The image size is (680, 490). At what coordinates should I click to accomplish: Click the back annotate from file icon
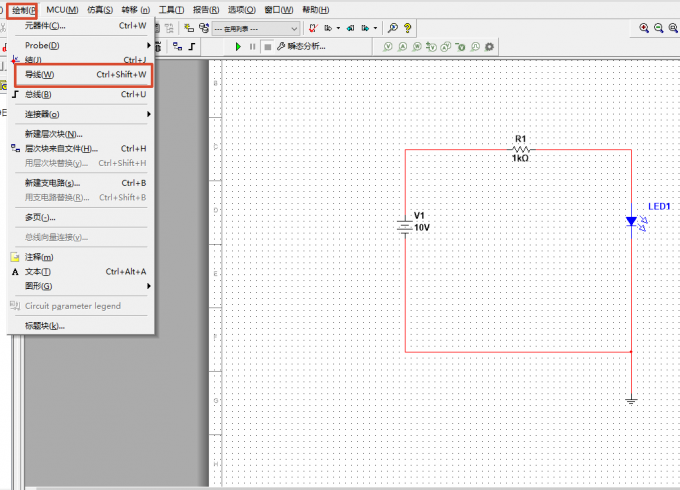click(x=350, y=28)
